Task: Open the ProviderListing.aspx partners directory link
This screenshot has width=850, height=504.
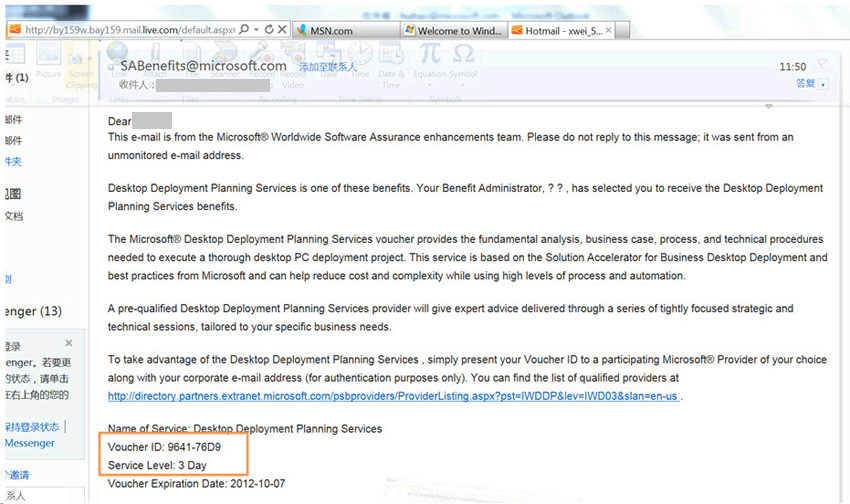Action: 393,396
